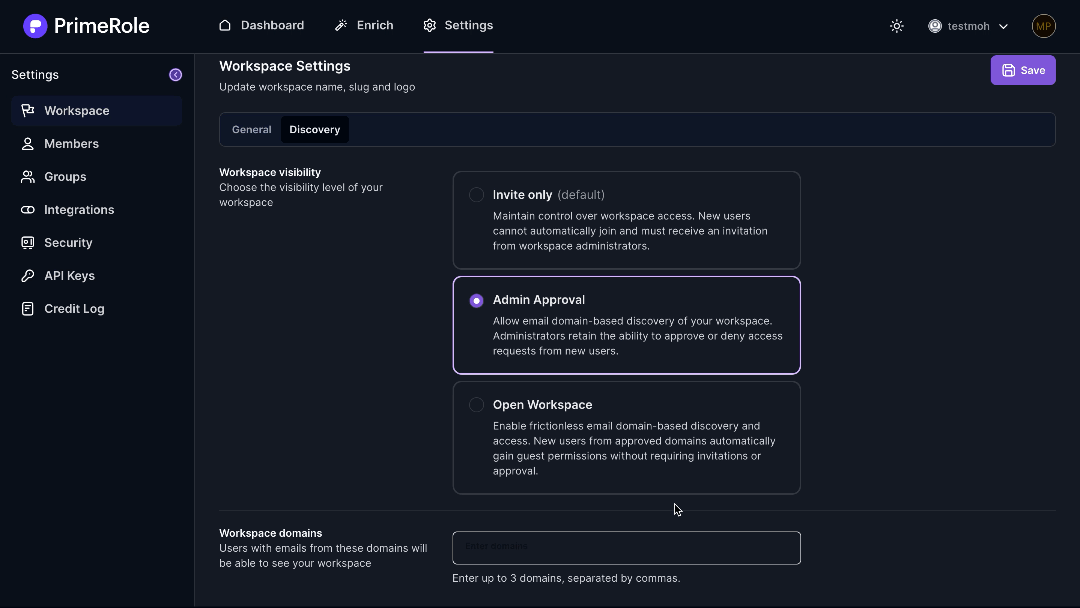This screenshot has height=608, width=1080.
Task: Click the floppy disk icon in Save
Action: (1008, 70)
